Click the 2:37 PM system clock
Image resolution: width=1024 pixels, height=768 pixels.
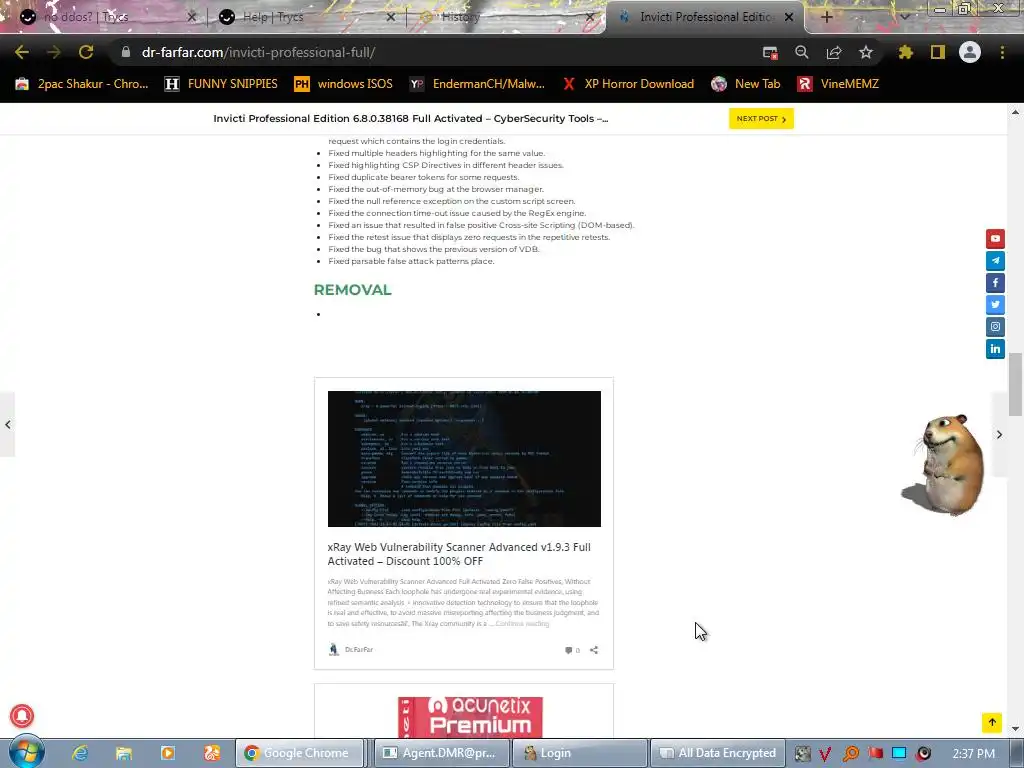(x=974, y=754)
